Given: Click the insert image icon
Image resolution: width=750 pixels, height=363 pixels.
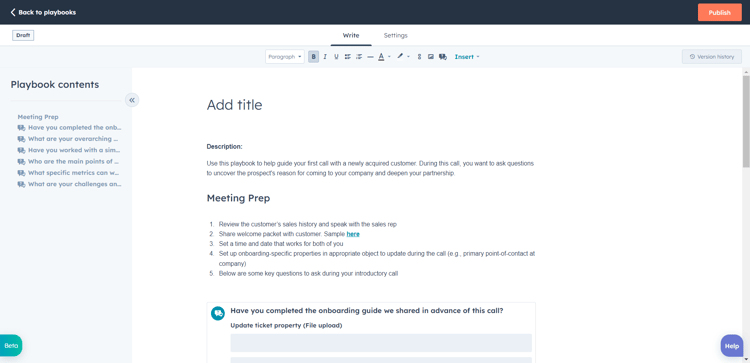Looking at the screenshot, I should point(431,56).
